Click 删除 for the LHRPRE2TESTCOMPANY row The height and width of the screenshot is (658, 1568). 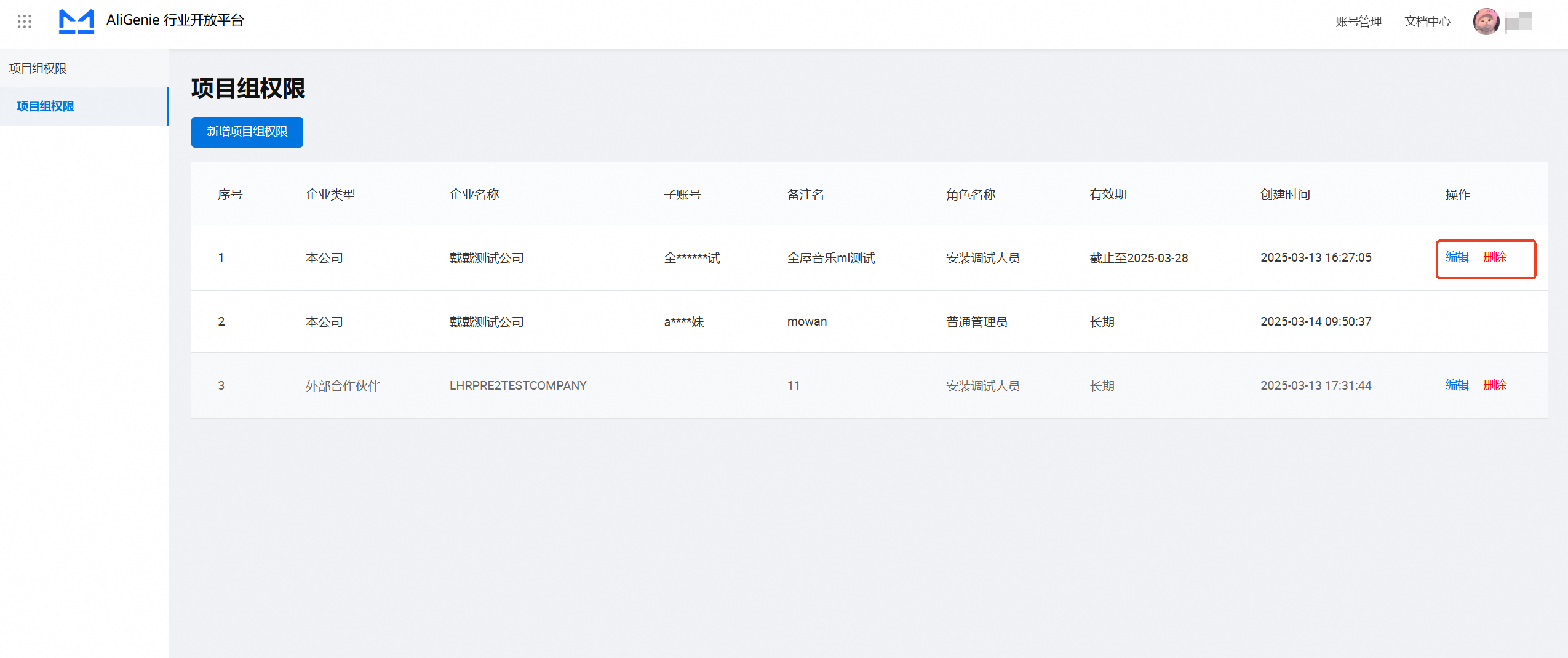point(1495,385)
